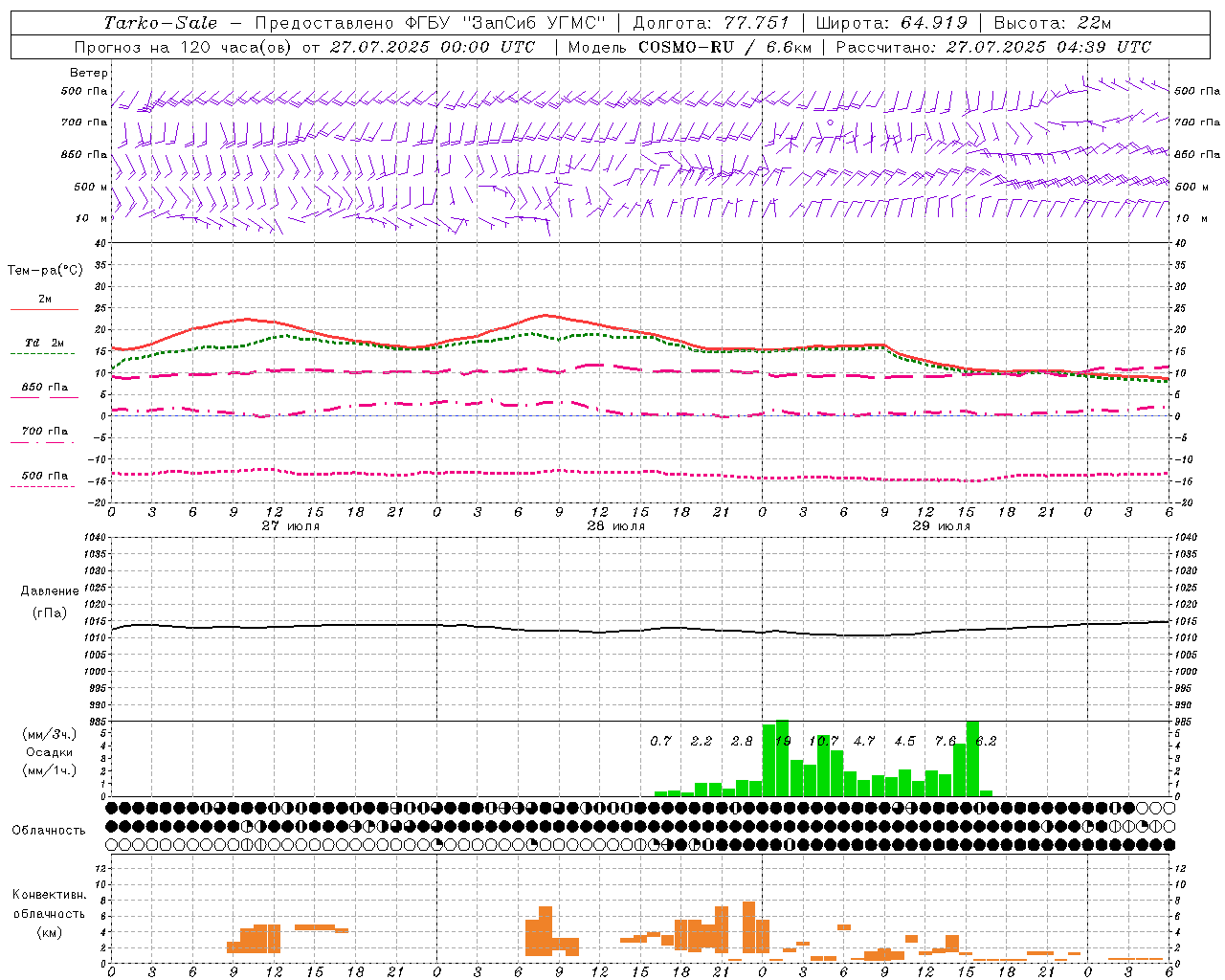
Task: Select the date label "27 июля"
Action: pos(291,525)
